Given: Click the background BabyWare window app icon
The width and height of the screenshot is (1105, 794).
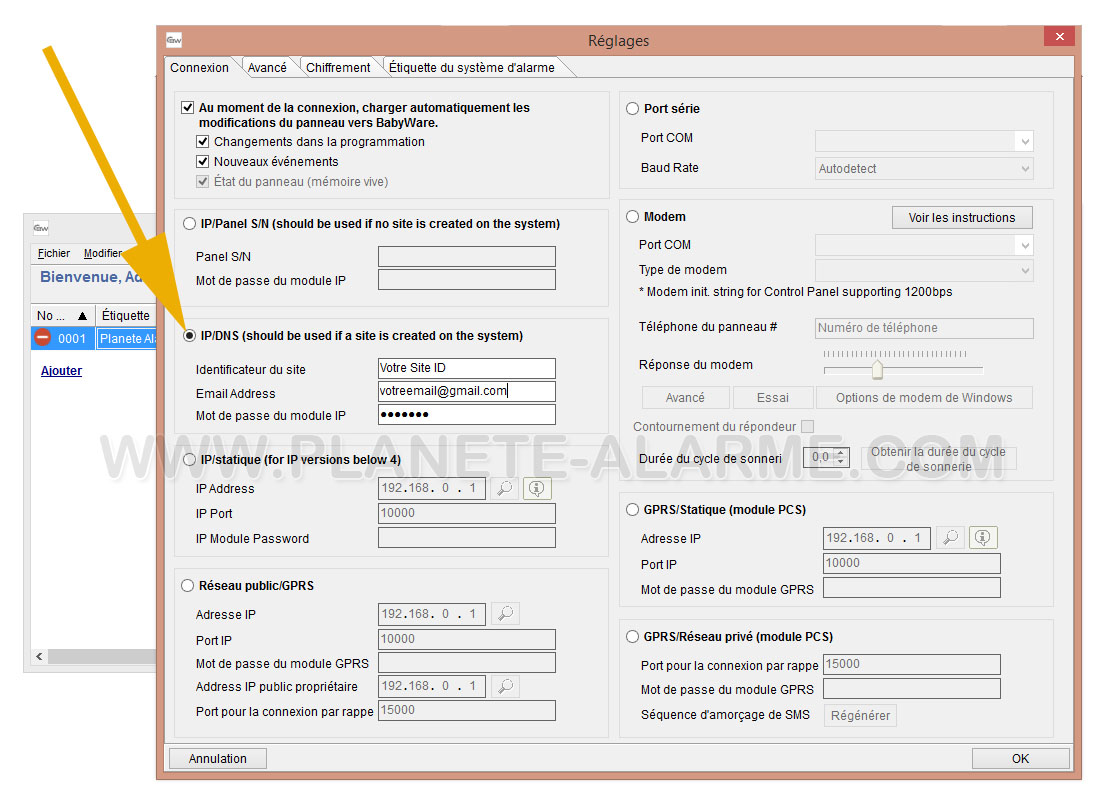Looking at the screenshot, I should coord(41,228).
